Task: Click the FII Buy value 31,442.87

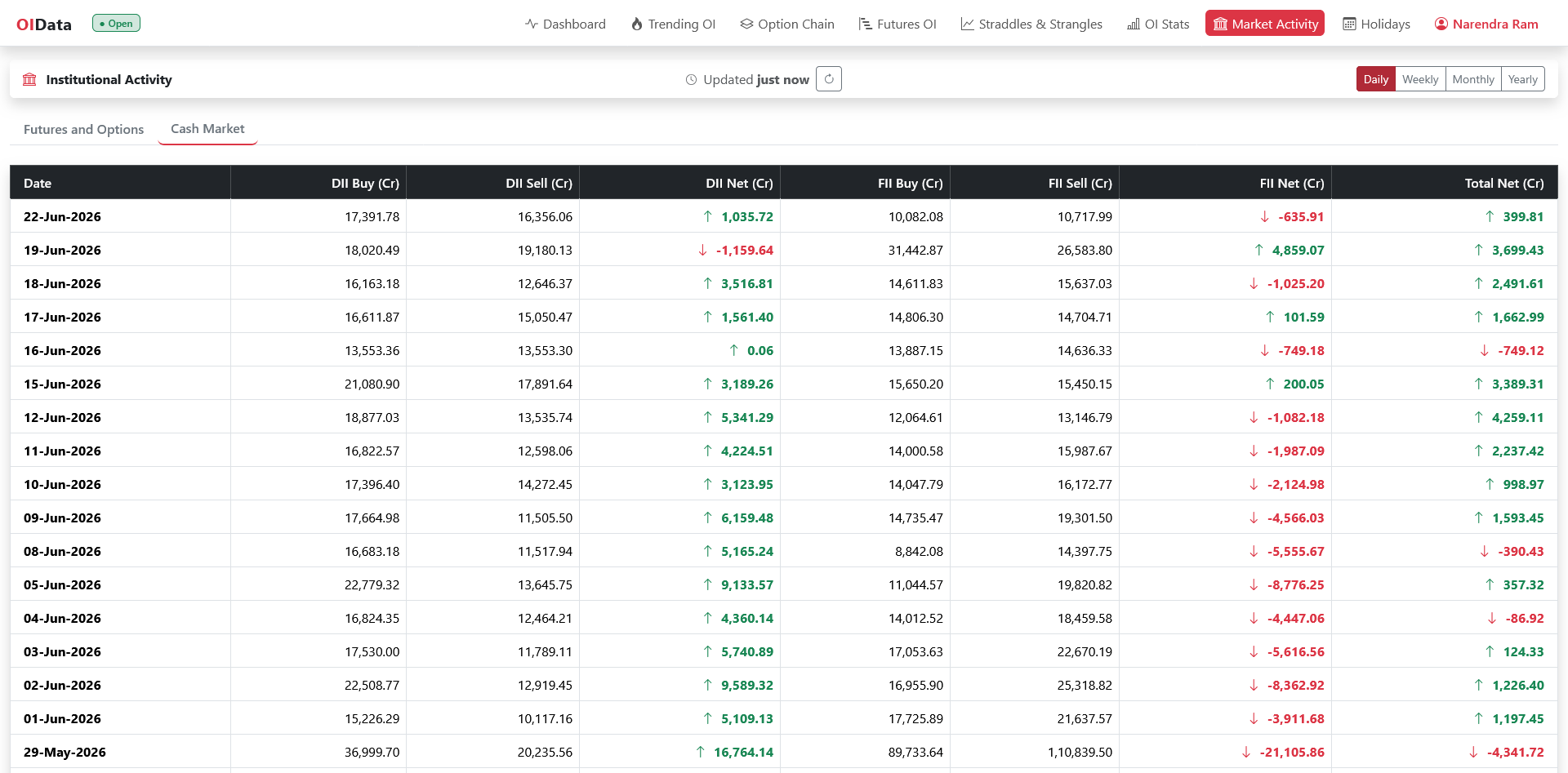Action: click(x=915, y=250)
